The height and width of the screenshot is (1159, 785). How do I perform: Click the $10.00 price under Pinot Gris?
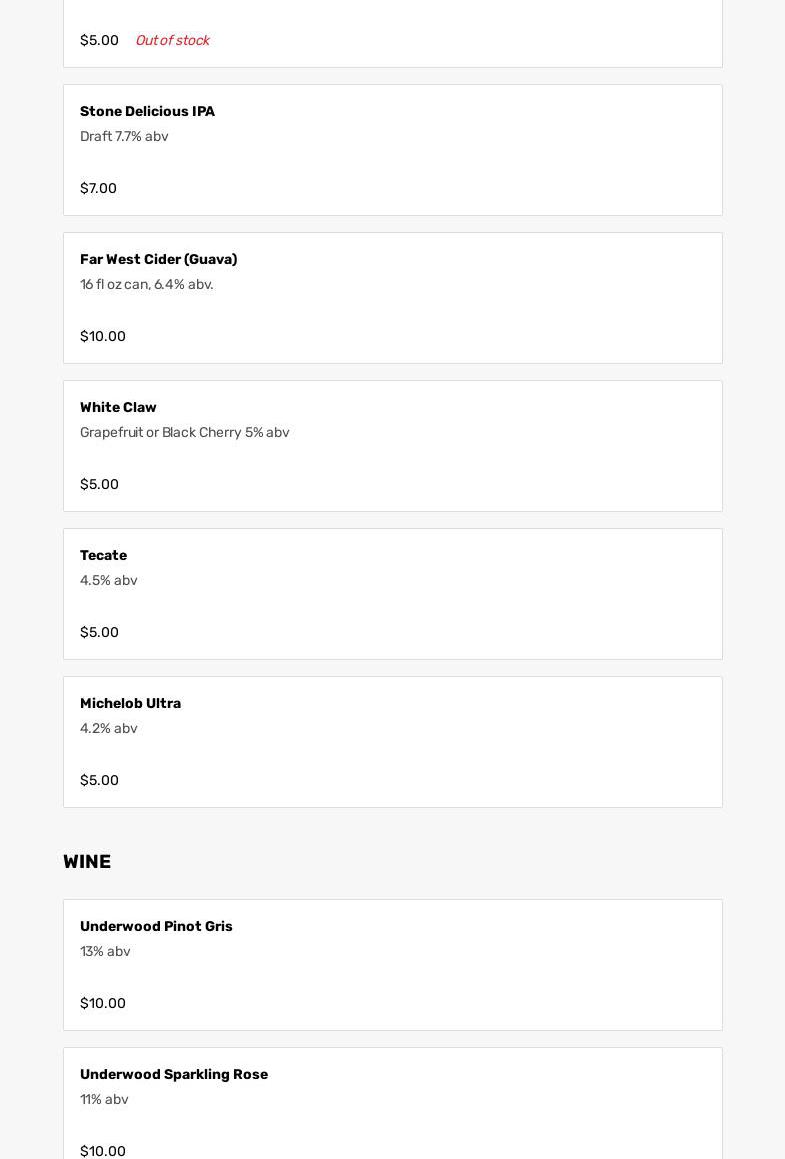click(x=103, y=1003)
